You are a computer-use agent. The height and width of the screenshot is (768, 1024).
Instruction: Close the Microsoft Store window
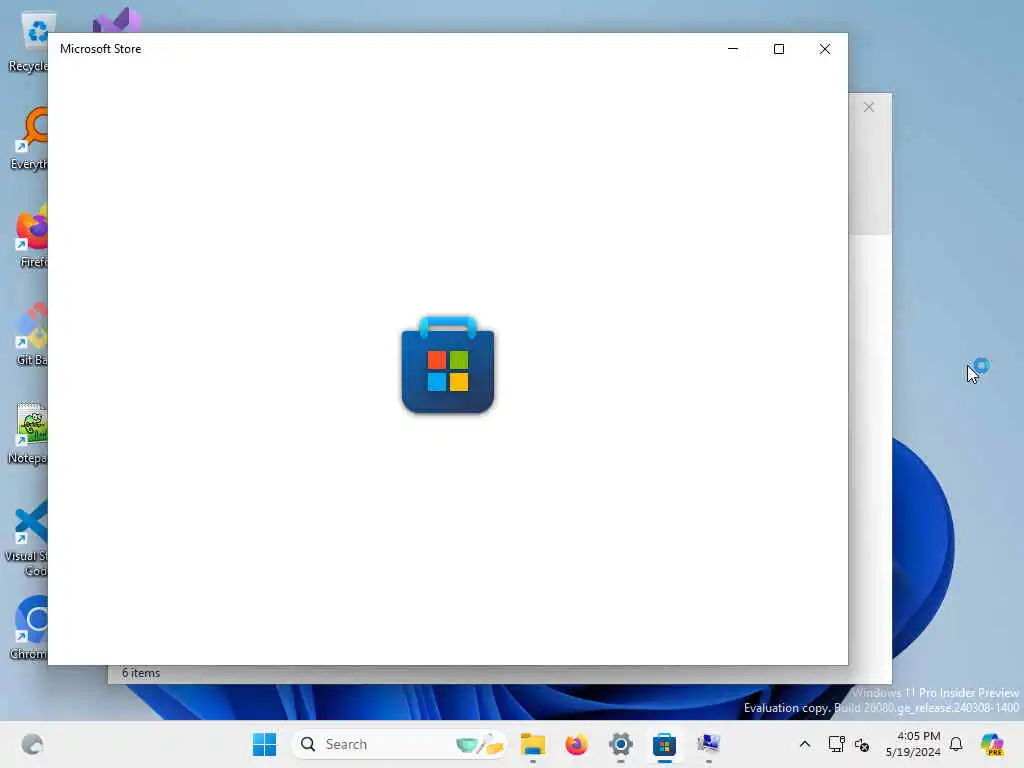pyautogui.click(x=825, y=49)
